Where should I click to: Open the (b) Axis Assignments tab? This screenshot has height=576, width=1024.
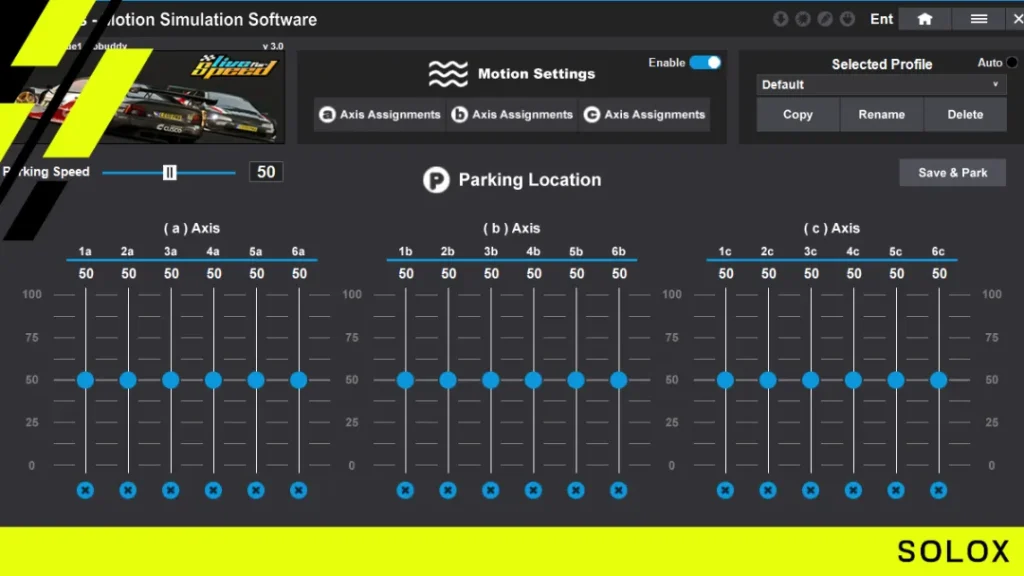(x=512, y=114)
